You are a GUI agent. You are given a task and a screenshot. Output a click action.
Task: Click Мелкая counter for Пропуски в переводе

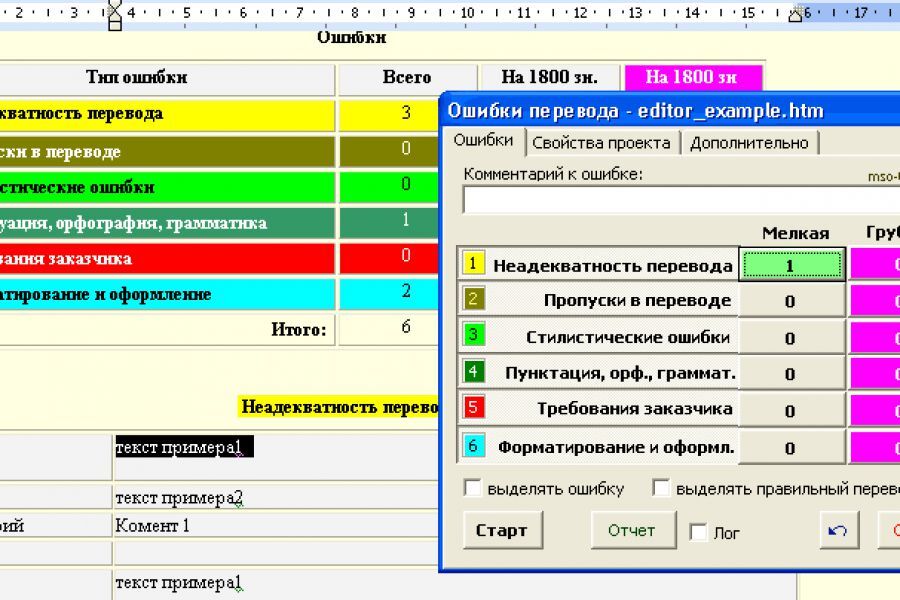click(x=792, y=300)
